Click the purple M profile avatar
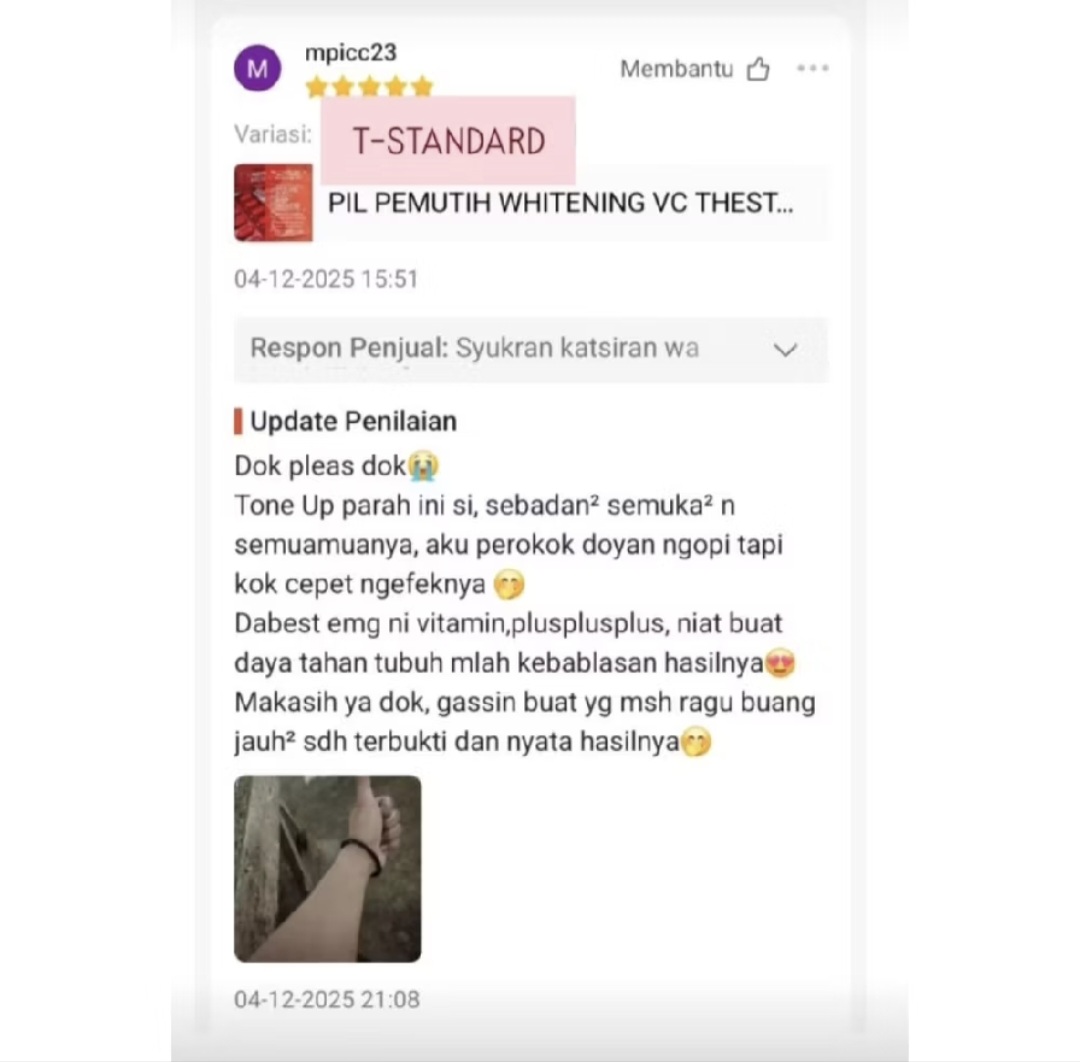 (x=258, y=68)
